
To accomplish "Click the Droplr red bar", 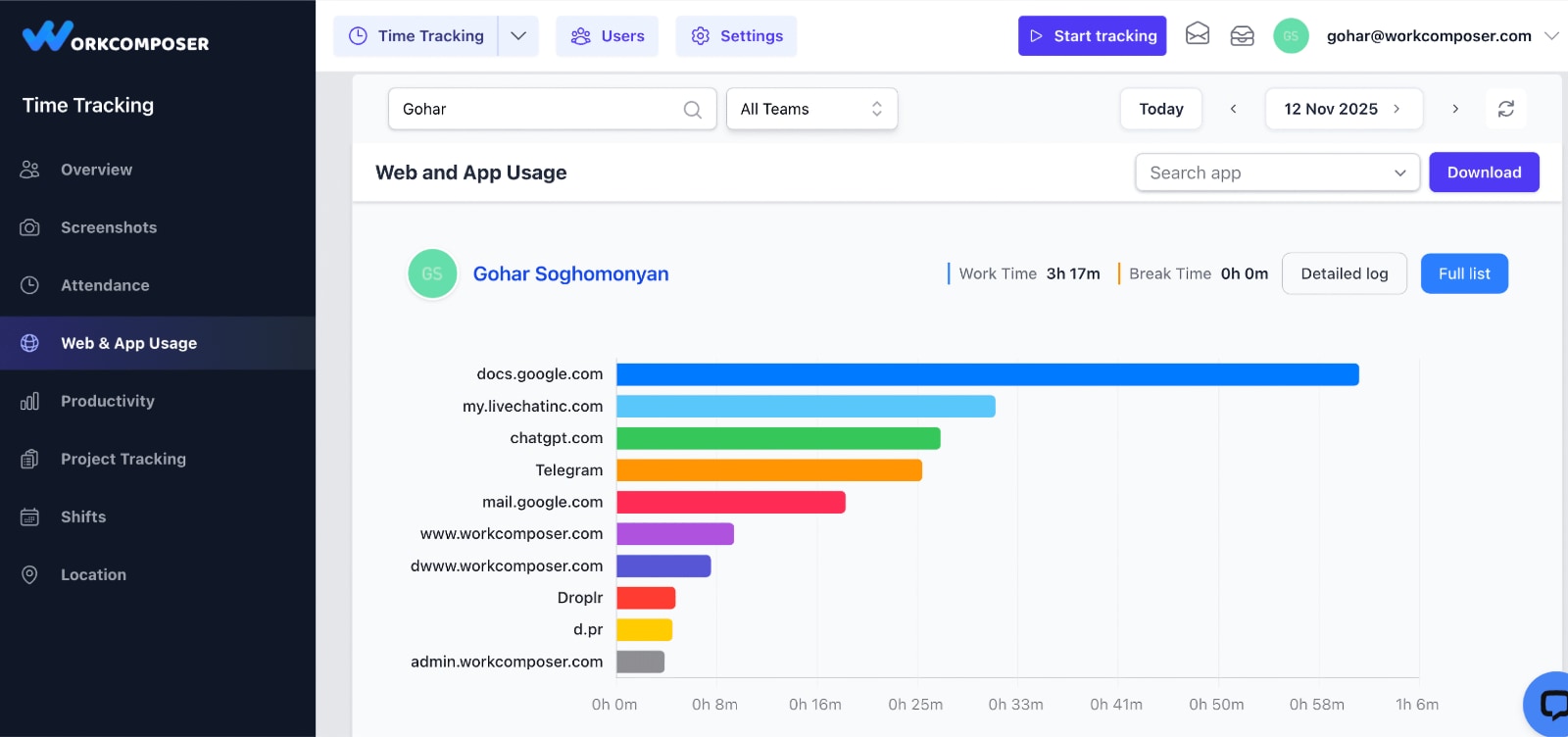I will (646, 598).
